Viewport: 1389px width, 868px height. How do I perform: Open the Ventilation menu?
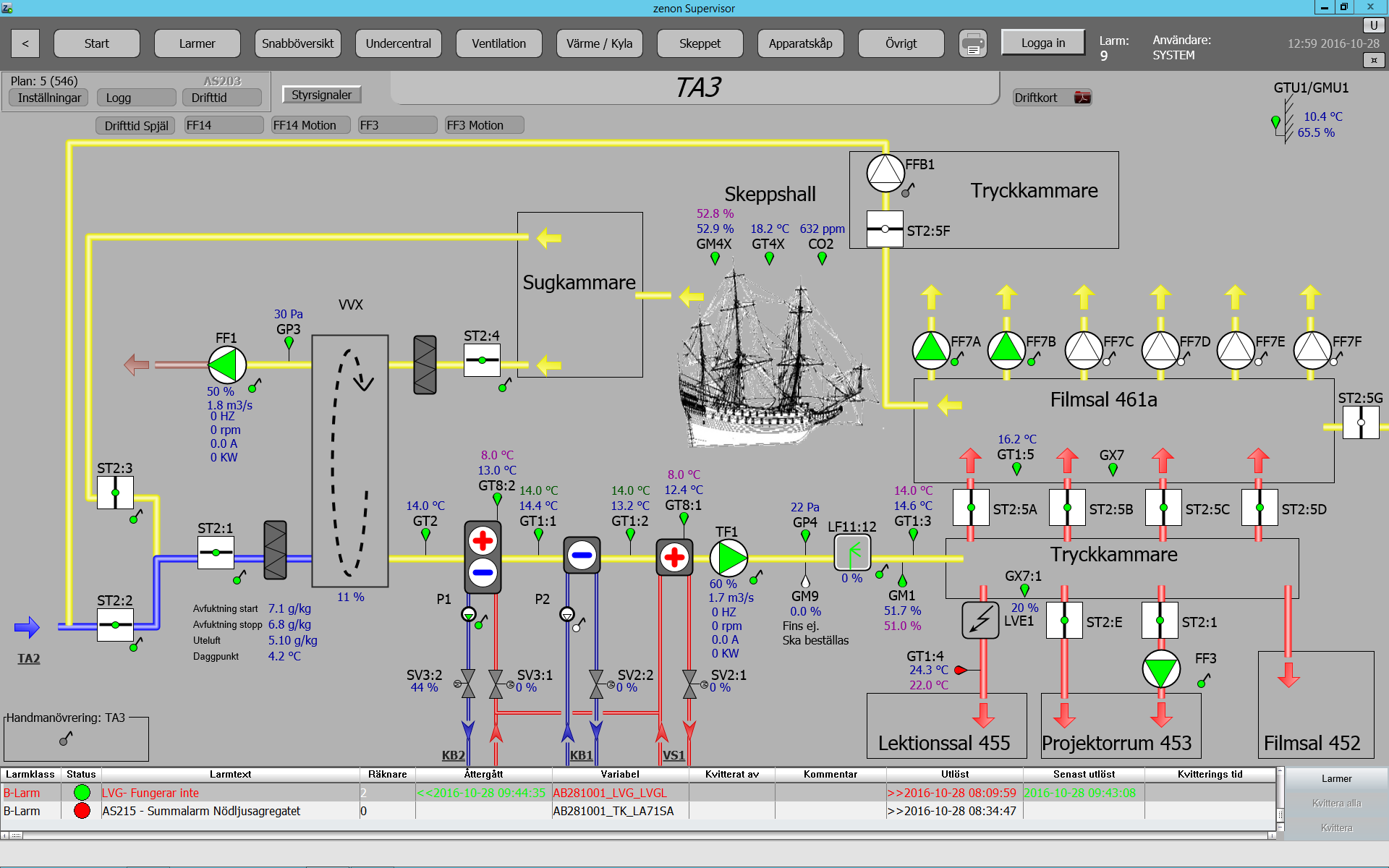coord(498,44)
